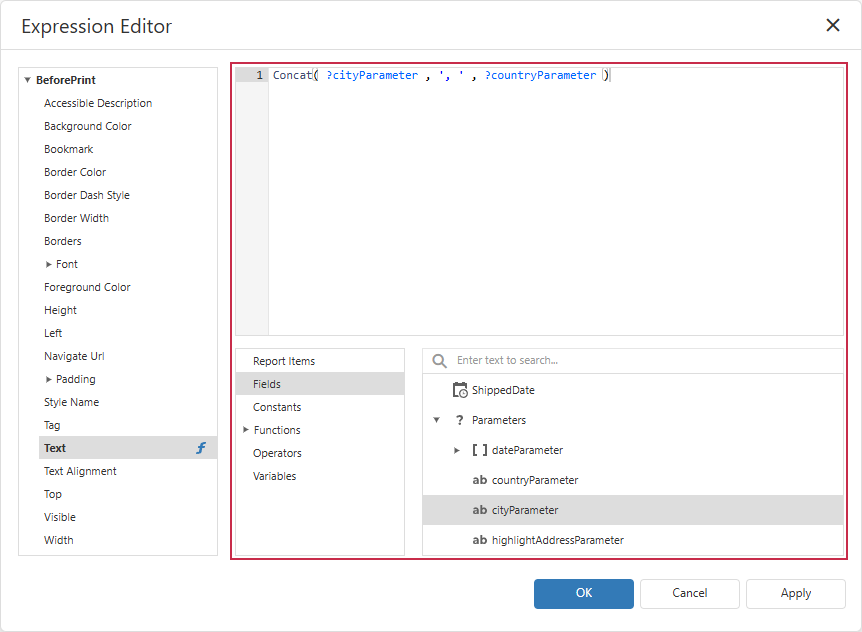Viewport: 862px width, 632px height.
Task: Click ?countryParameter in the expression
Action: 540,75
